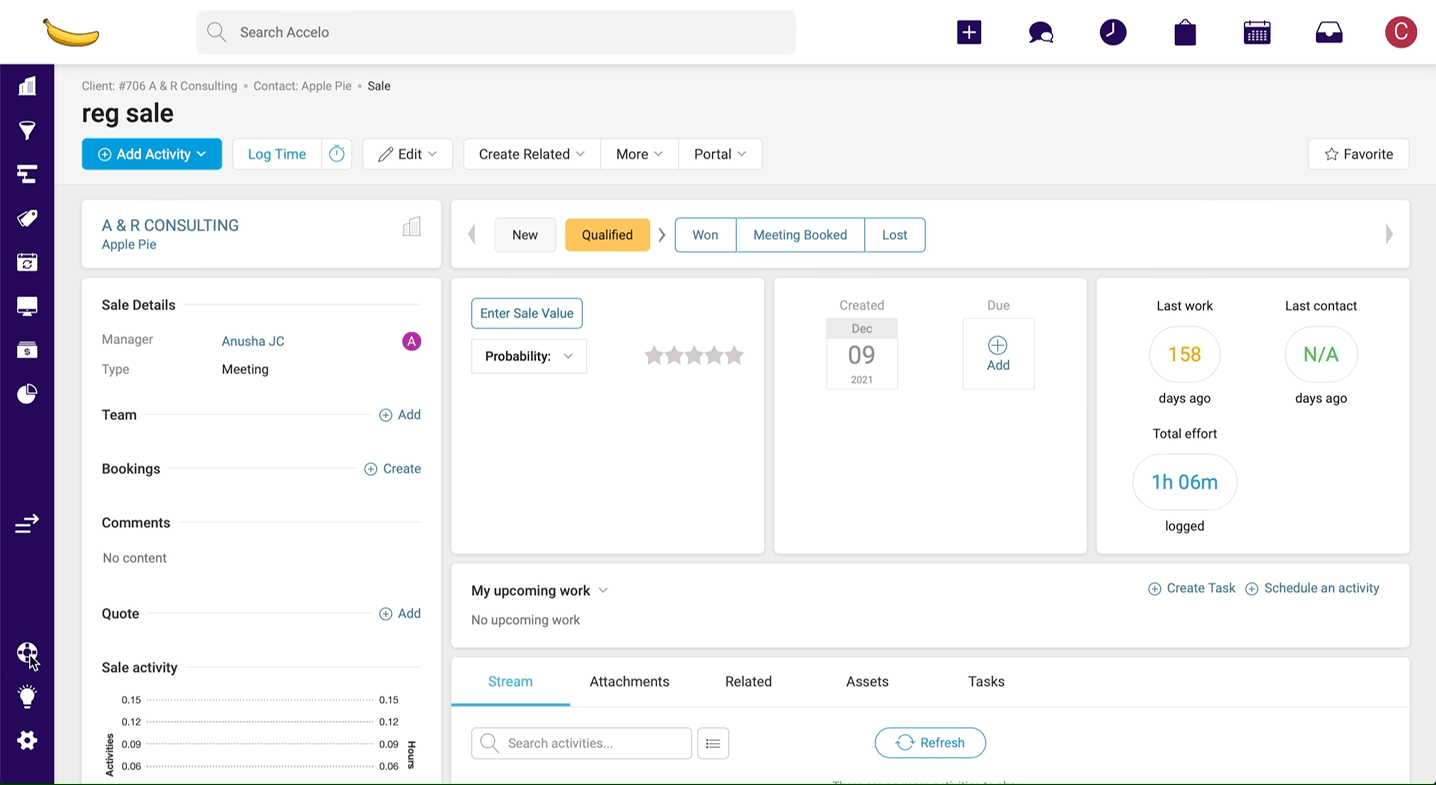Open the More dropdown menu
Screen dimensions: 1436x785
click(x=639, y=154)
